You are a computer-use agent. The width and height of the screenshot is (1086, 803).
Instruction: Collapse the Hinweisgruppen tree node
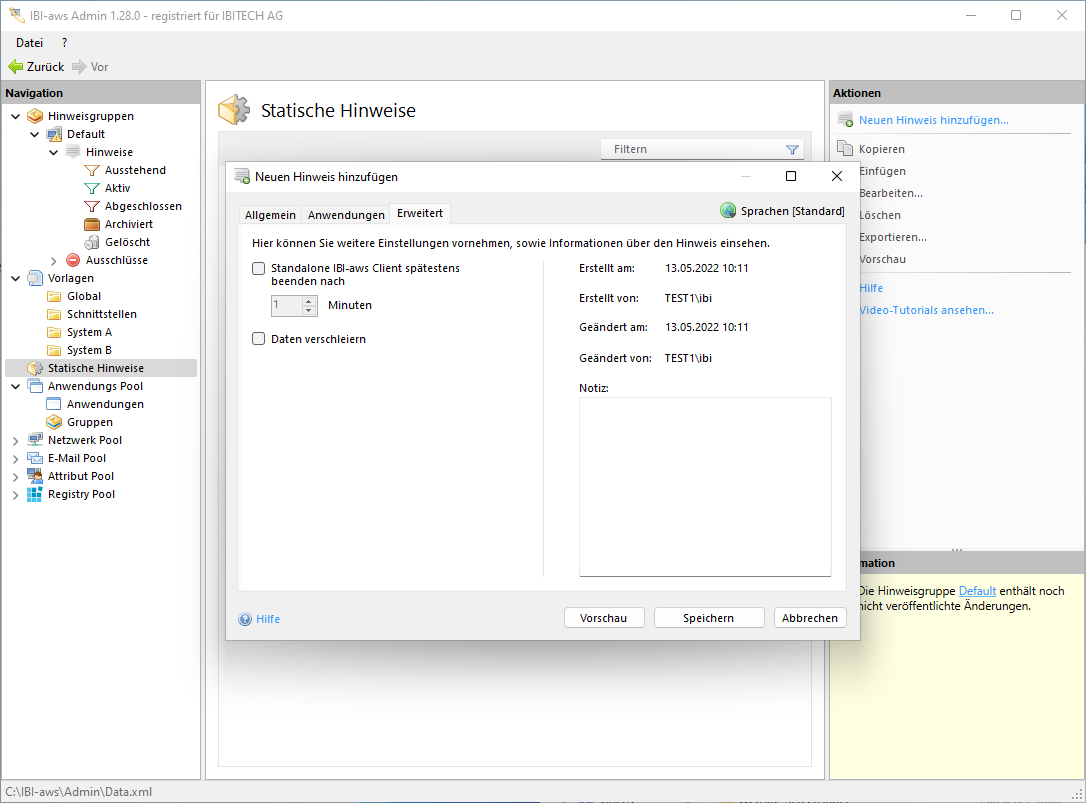tap(15, 116)
